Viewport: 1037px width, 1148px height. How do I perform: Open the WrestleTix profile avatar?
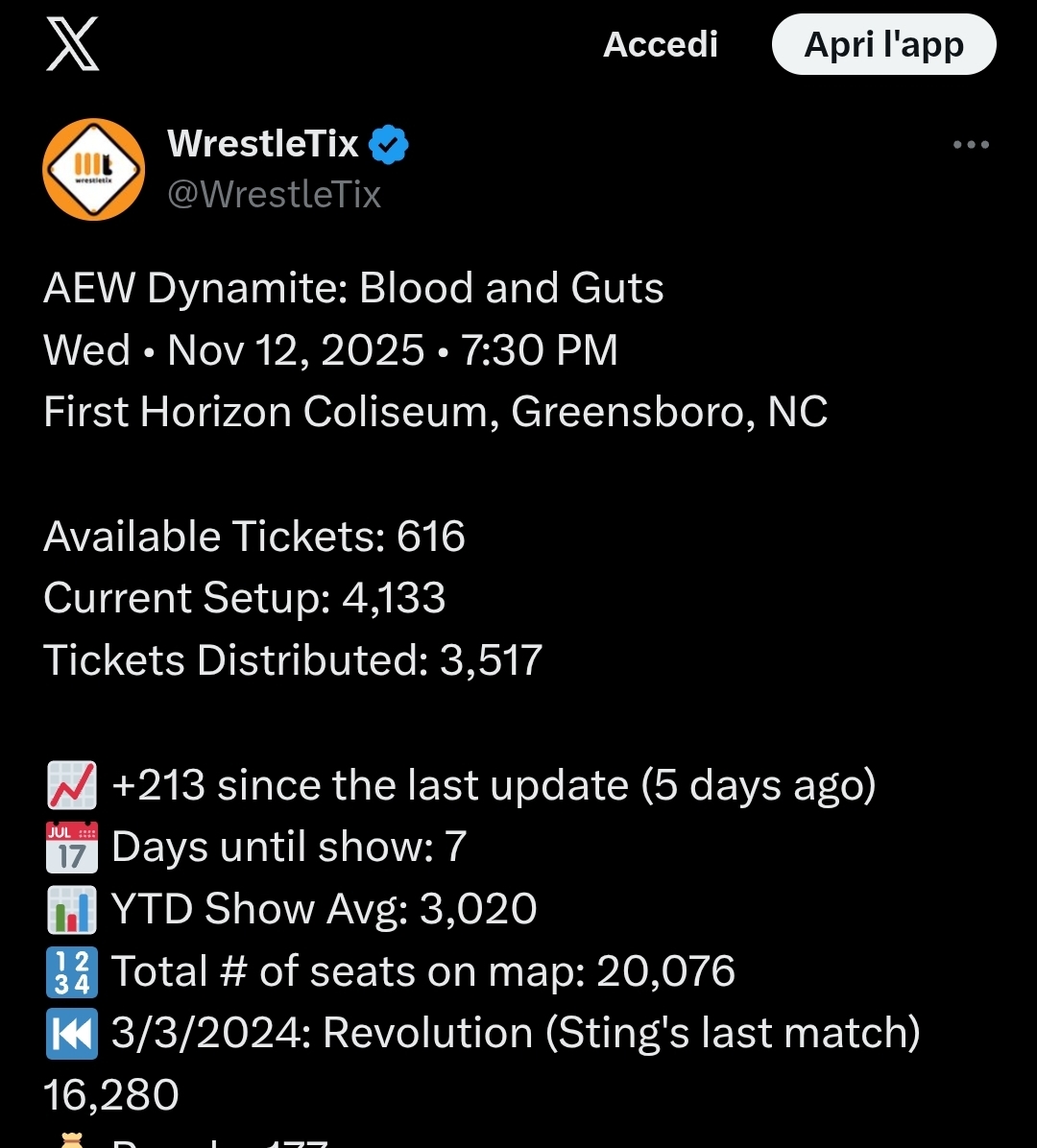pyautogui.click(x=94, y=169)
